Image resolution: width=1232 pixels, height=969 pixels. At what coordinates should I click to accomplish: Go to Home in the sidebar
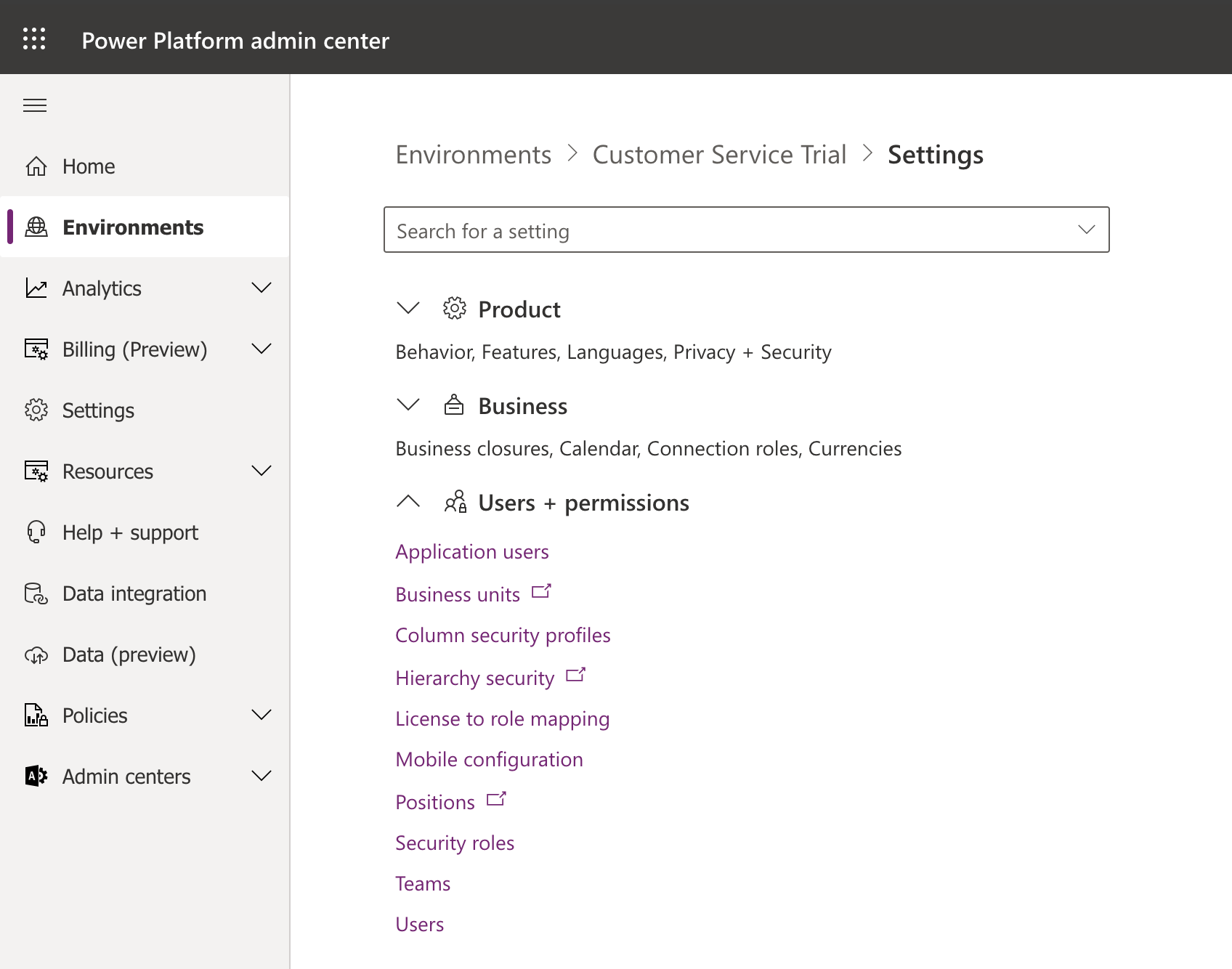pos(145,166)
